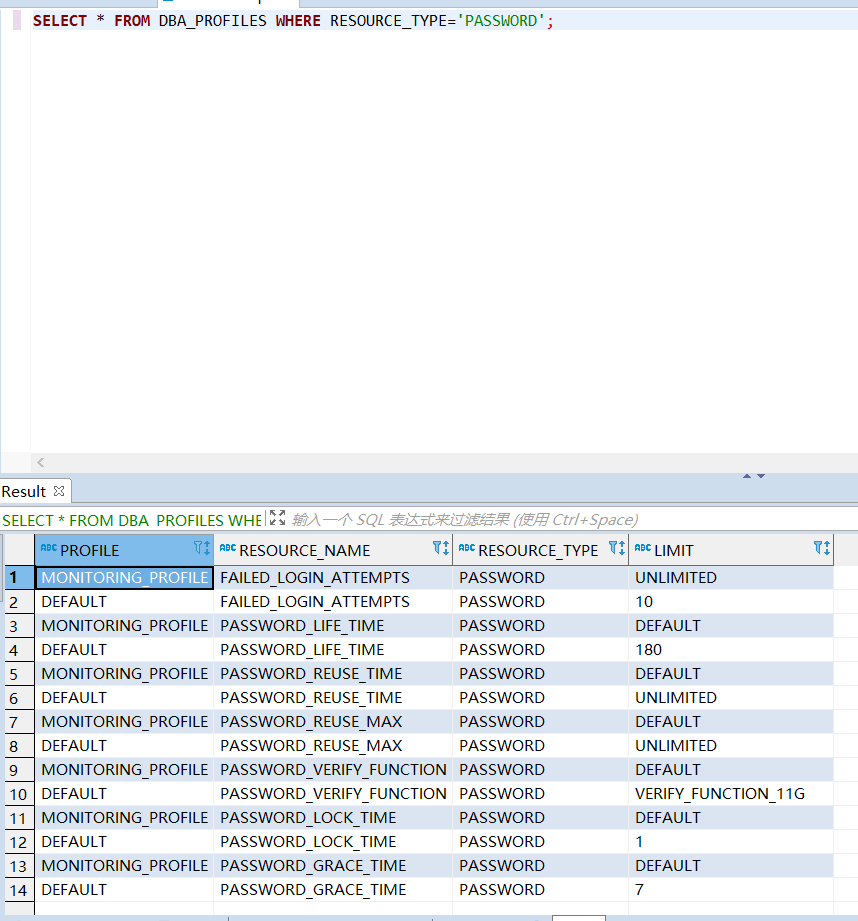The width and height of the screenshot is (858, 921).
Task: Click the top-left grid corner select-all cell
Action: (18, 549)
